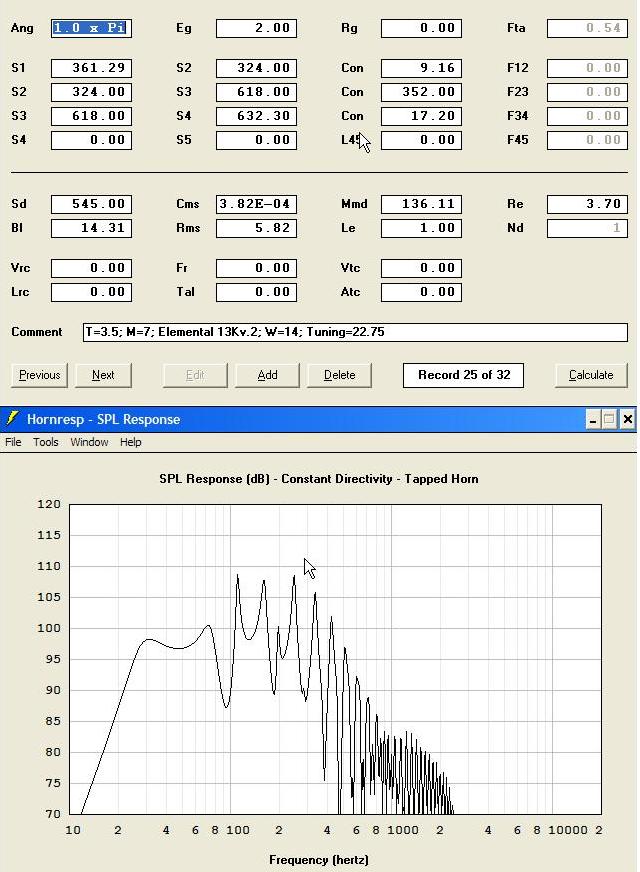Open the Window menu
The height and width of the screenshot is (872, 640).
pos(89,442)
